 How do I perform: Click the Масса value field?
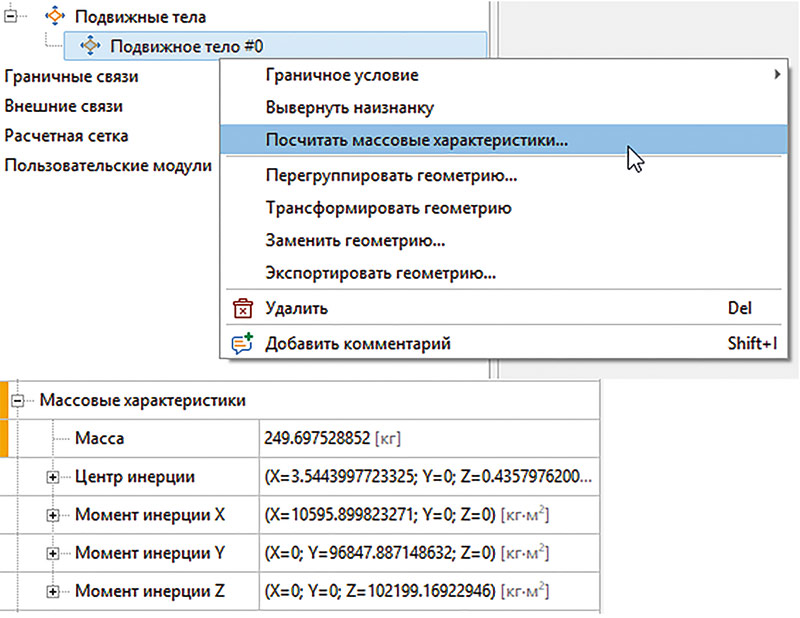pyautogui.click(x=428, y=438)
